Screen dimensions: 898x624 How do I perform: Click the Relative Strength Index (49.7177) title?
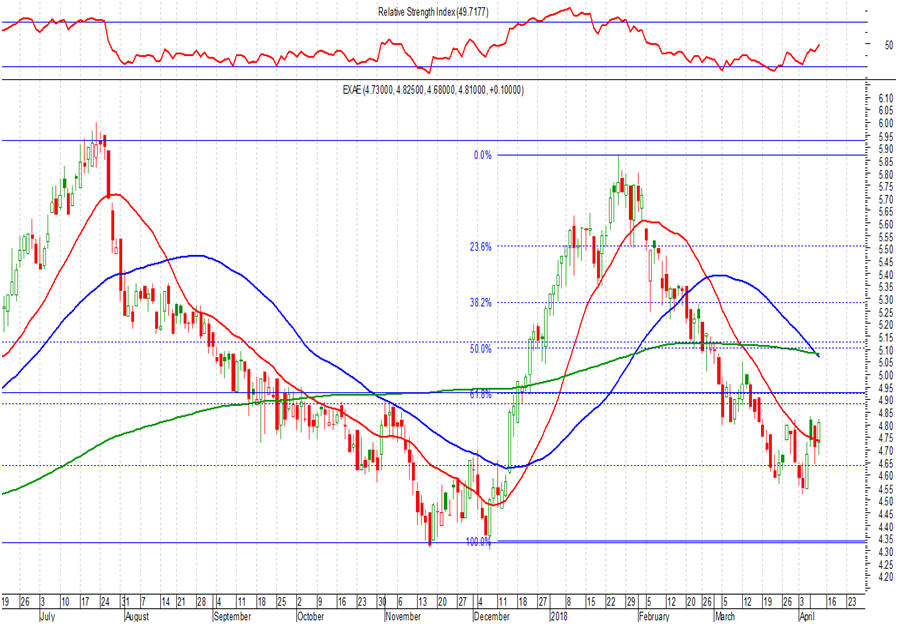pos(433,12)
